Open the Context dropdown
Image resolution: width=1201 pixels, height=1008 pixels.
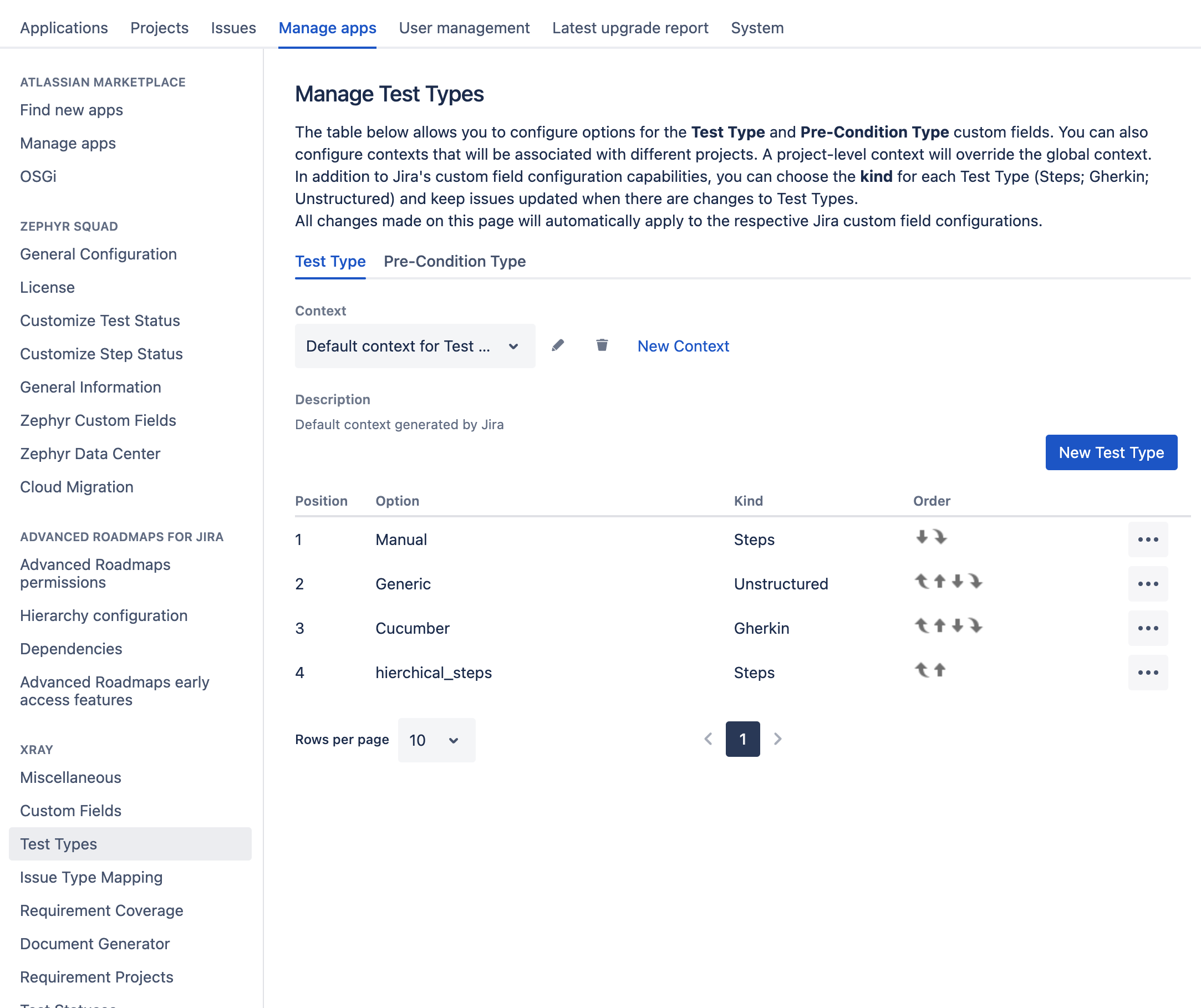[415, 346]
